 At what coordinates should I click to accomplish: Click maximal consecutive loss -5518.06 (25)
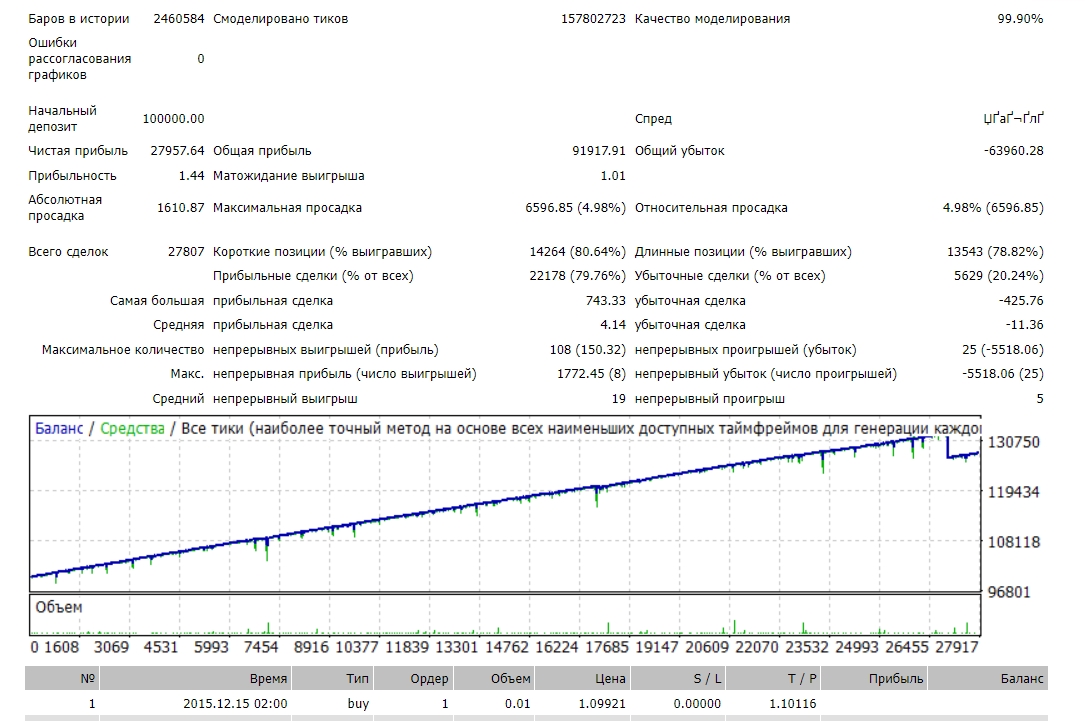pyautogui.click(x=1003, y=374)
